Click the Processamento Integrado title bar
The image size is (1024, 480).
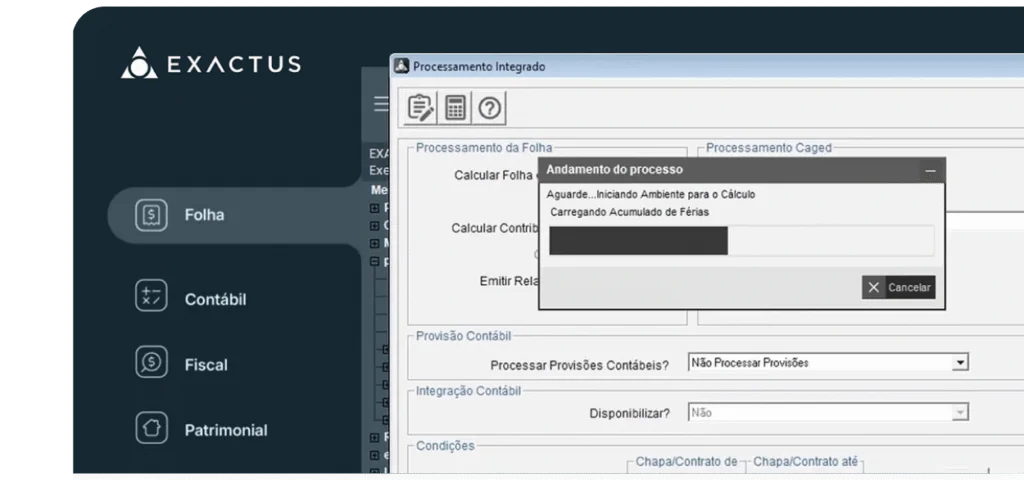pyautogui.click(x=700, y=67)
